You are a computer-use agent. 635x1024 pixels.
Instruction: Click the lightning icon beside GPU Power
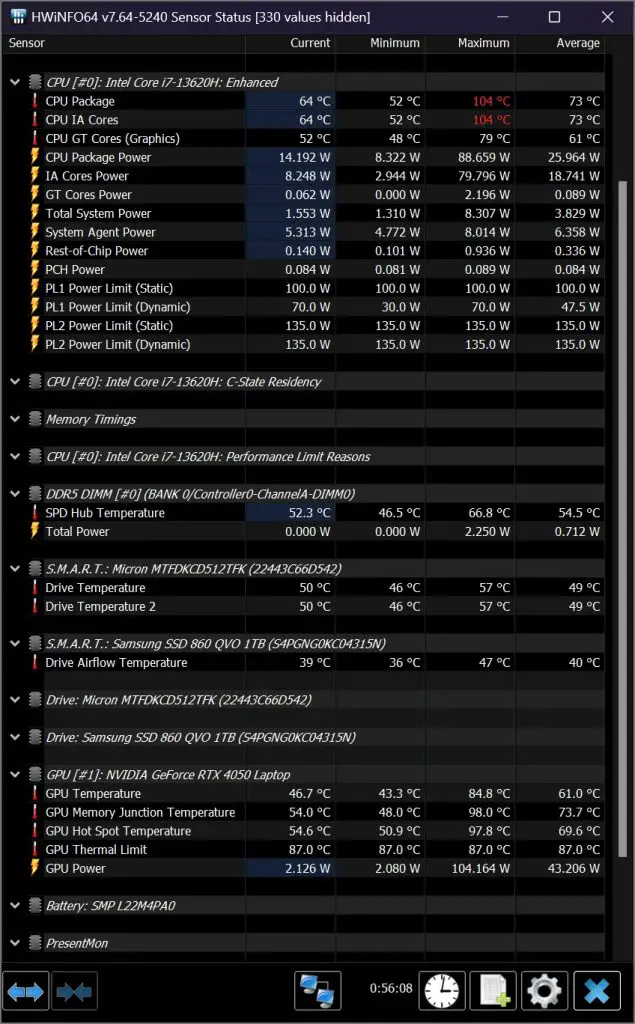click(35, 869)
